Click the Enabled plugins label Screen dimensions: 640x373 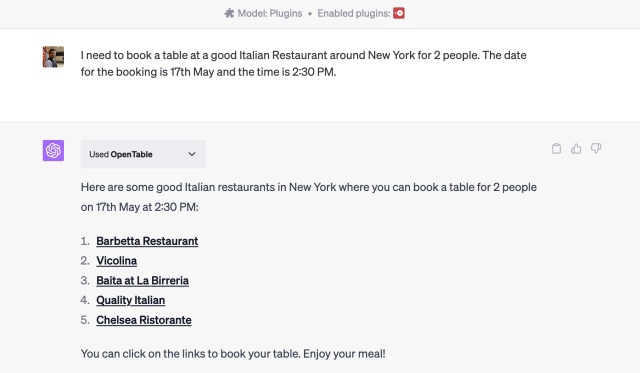pyautogui.click(x=354, y=13)
